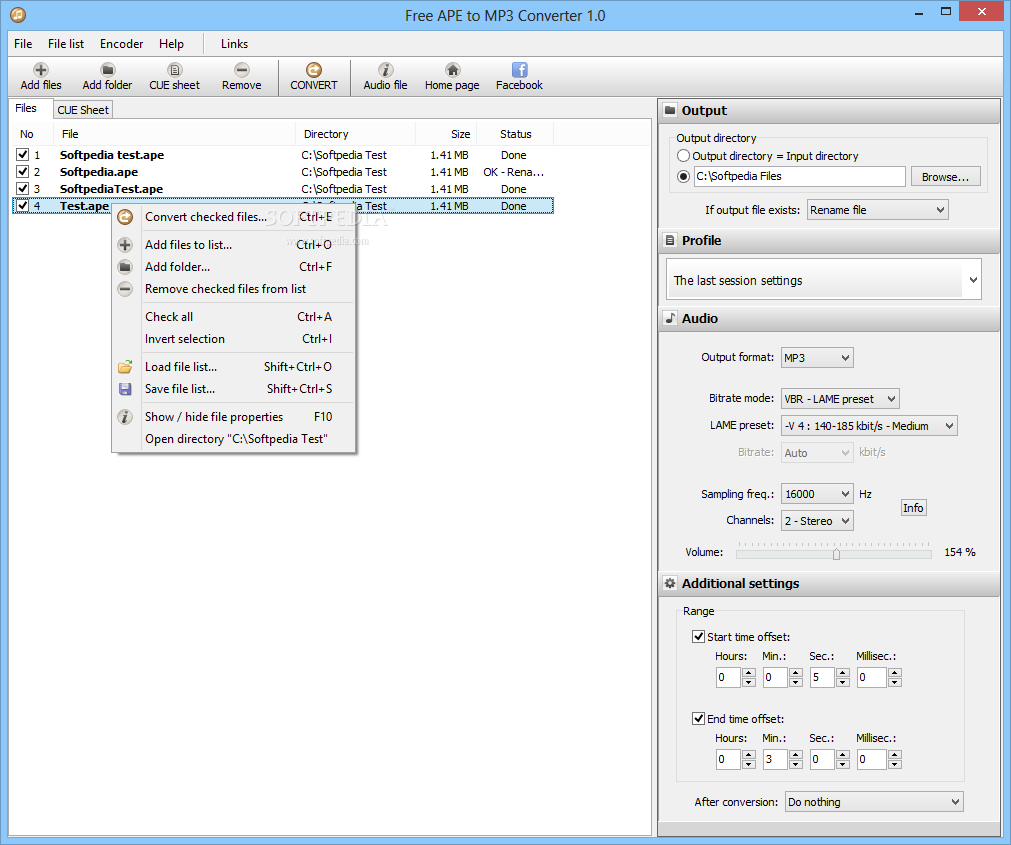Click the Start time offset Min. field
Viewport: 1011px width, 845px height.
click(x=775, y=677)
